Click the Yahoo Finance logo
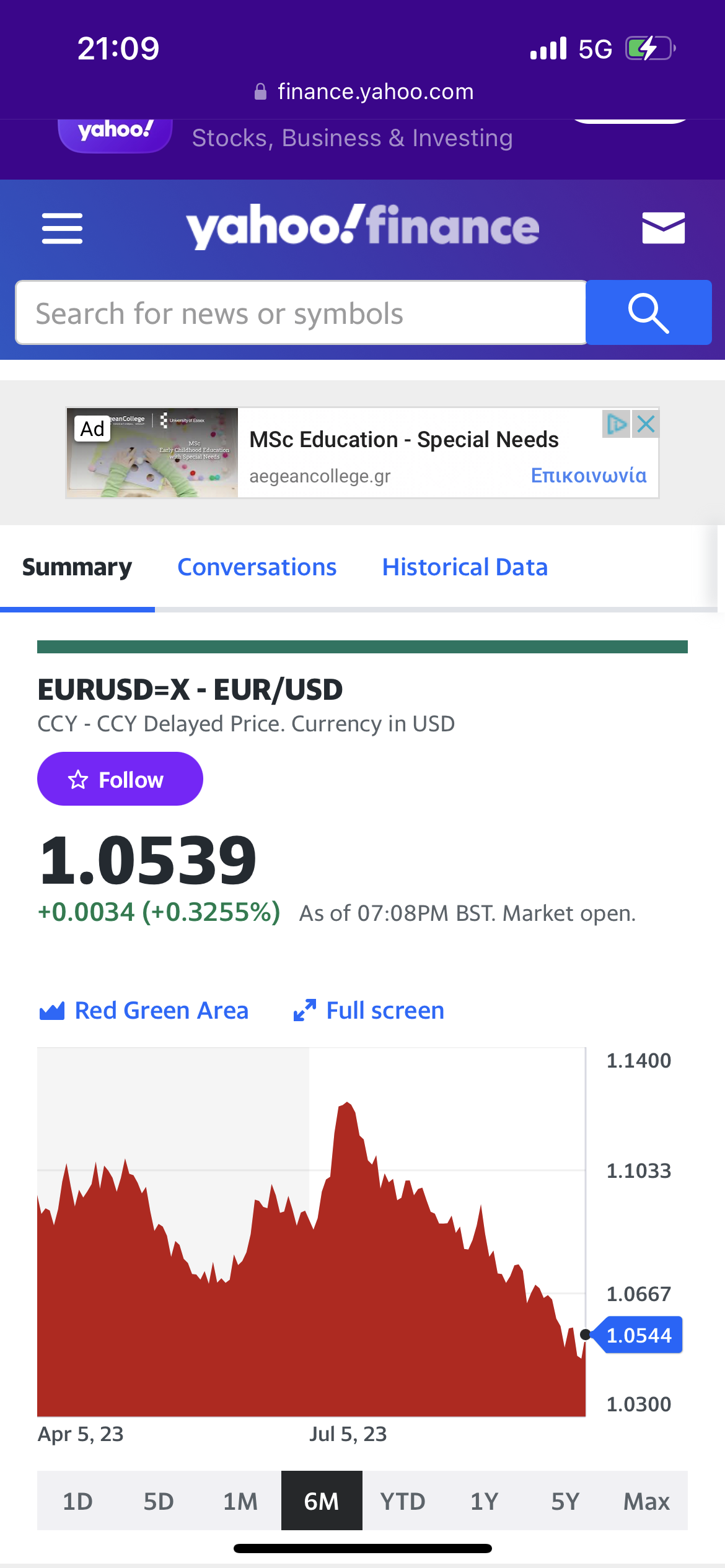Screen dimensions: 725x1568 362,227
